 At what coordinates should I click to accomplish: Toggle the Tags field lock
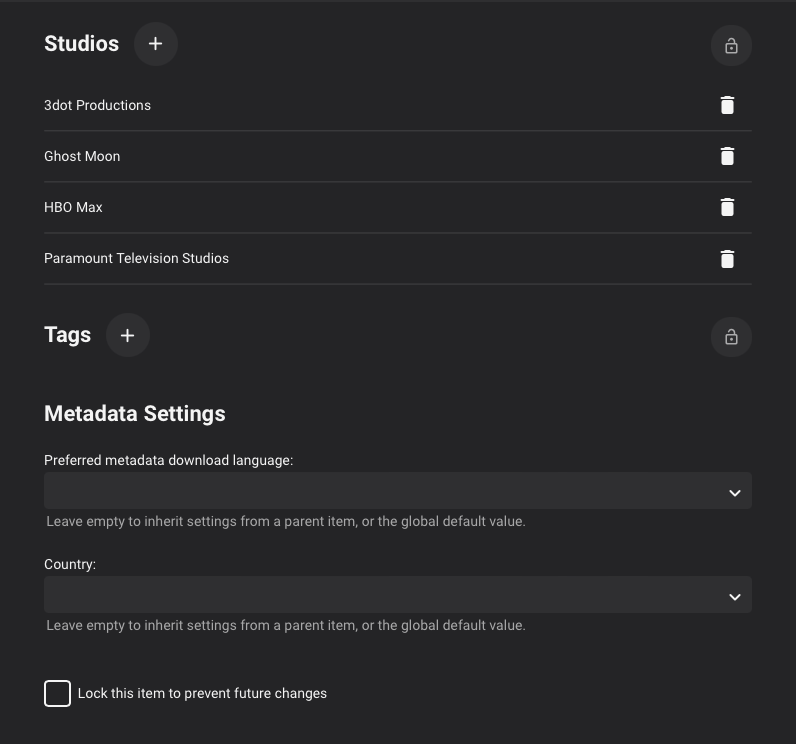pyautogui.click(x=731, y=337)
